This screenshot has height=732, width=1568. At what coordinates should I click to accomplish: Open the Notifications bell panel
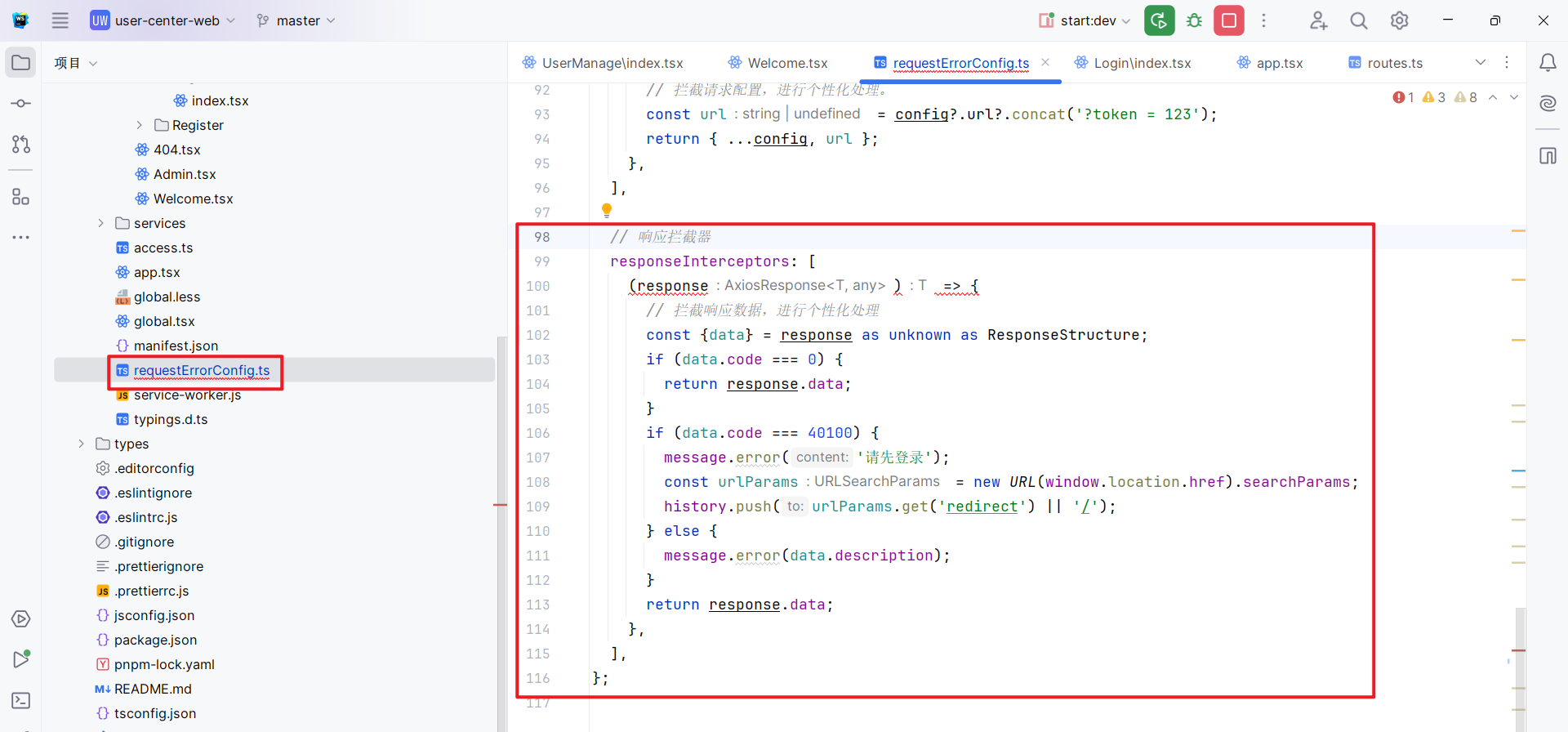(1547, 63)
